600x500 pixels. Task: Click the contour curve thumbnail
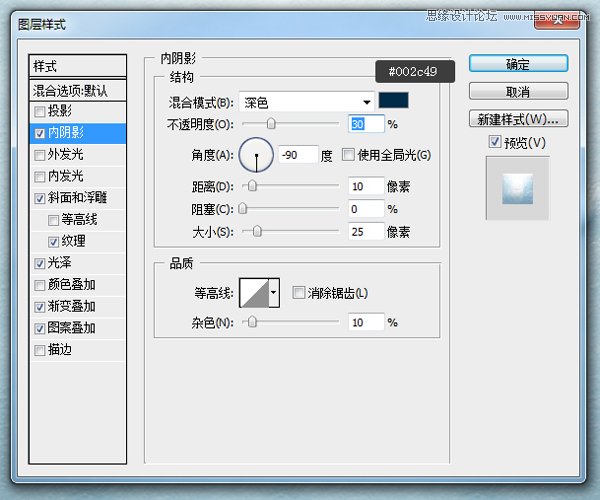coord(254,293)
